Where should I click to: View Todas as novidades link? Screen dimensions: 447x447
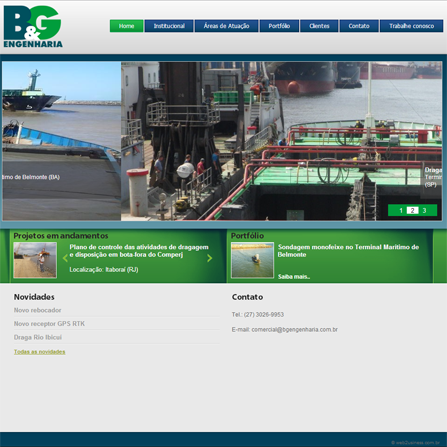pos(39,352)
